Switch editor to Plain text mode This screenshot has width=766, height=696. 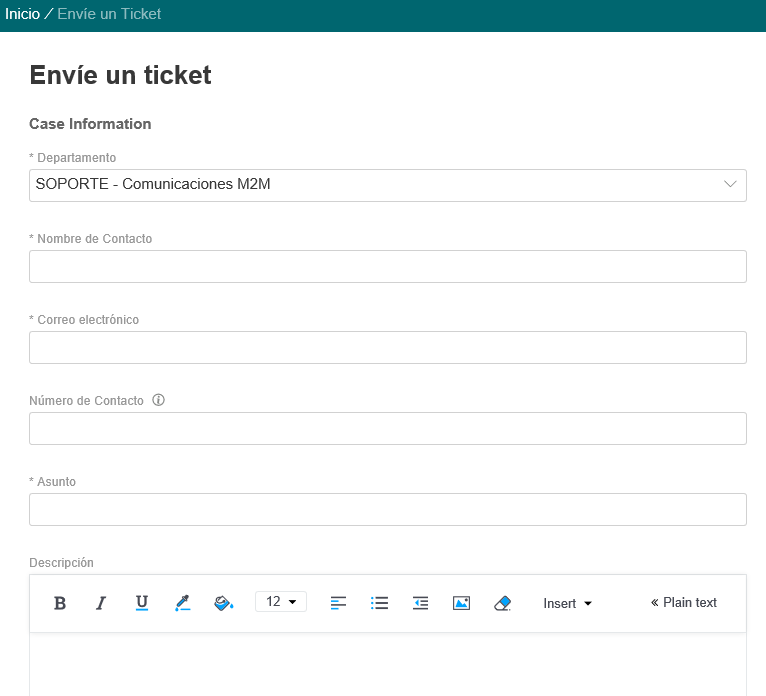(683, 603)
